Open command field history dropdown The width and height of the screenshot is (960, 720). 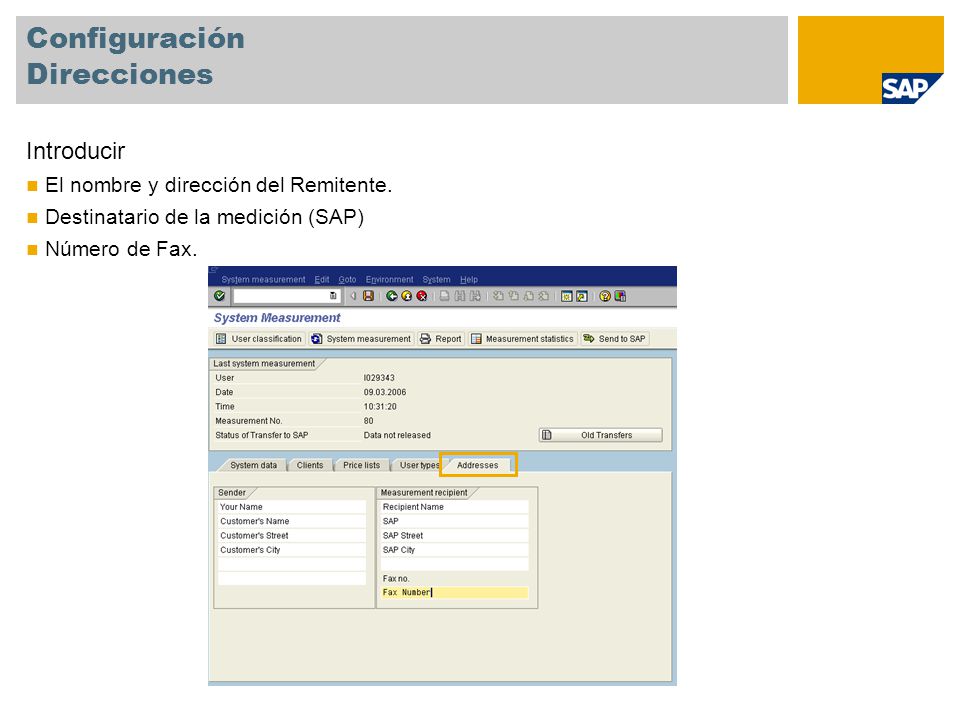click(x=333, y=296)
